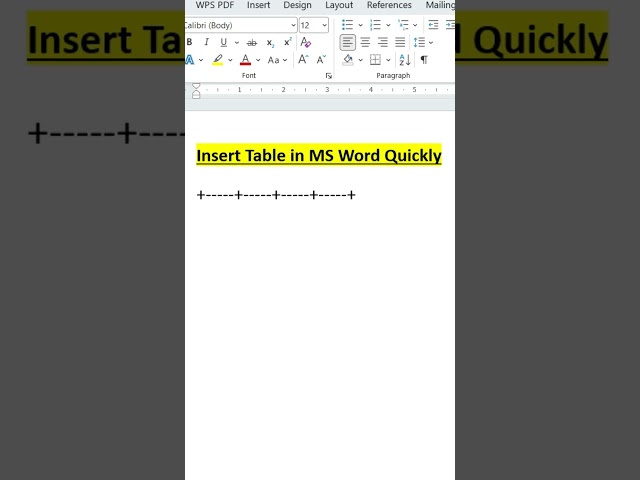Center the paragraph alignment
The width and height of the screenshot is (640, 480).
point(365,42)
